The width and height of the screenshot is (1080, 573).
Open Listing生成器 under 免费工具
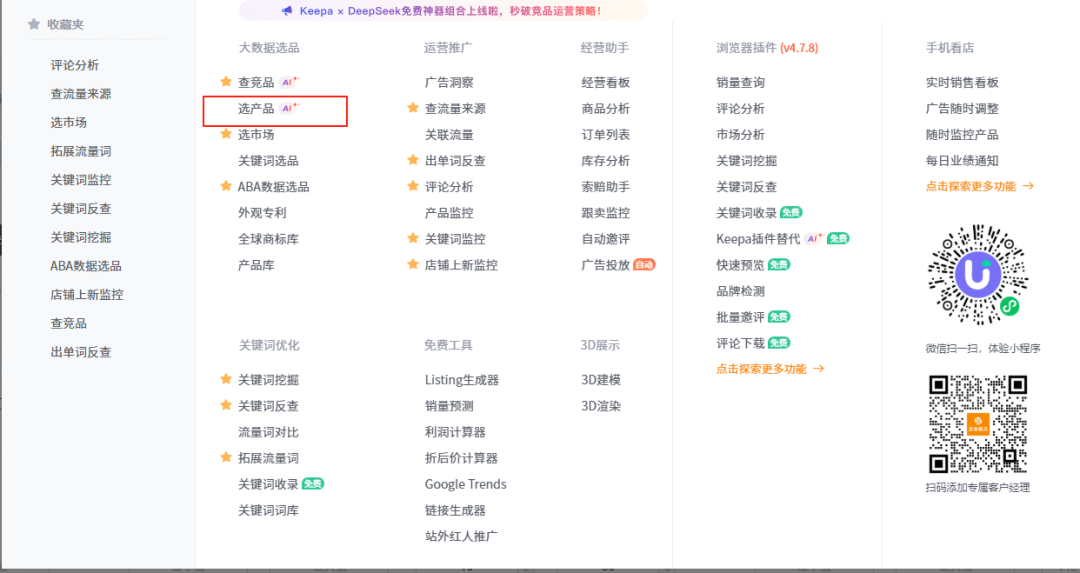(x=461, y=379)
